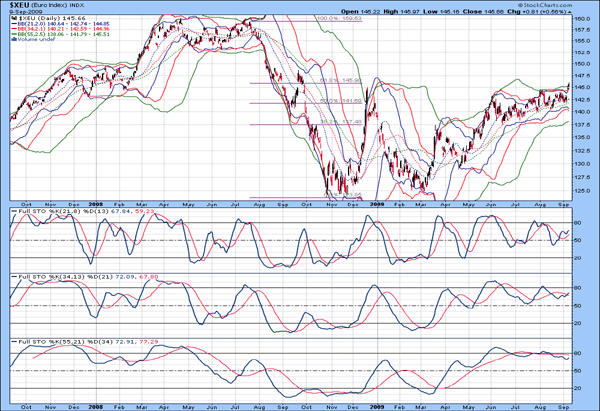Click the 50.0% Fibonacci retracement line label
Screen dimensions: 600x411
pos(331,100)
